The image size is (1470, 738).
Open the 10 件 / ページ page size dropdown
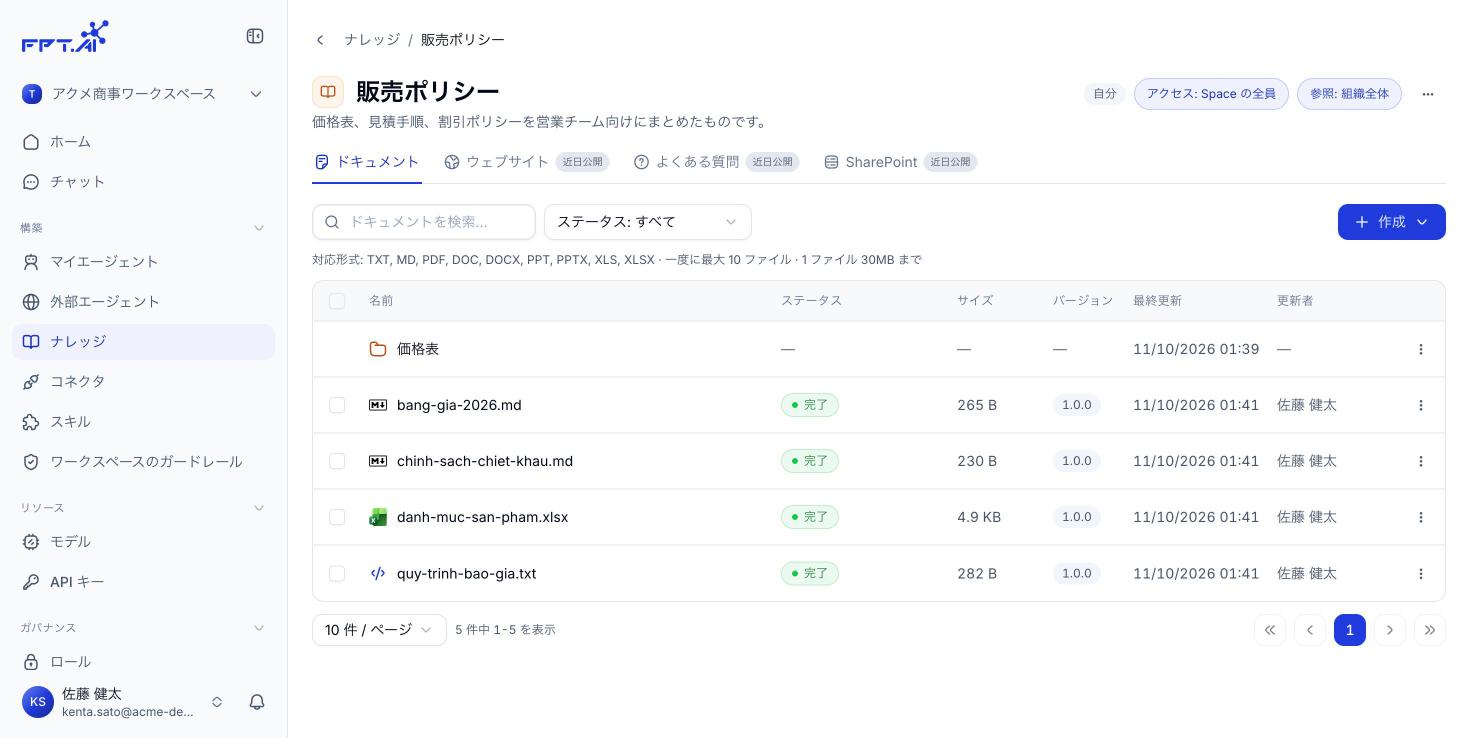tap(379, 630)
